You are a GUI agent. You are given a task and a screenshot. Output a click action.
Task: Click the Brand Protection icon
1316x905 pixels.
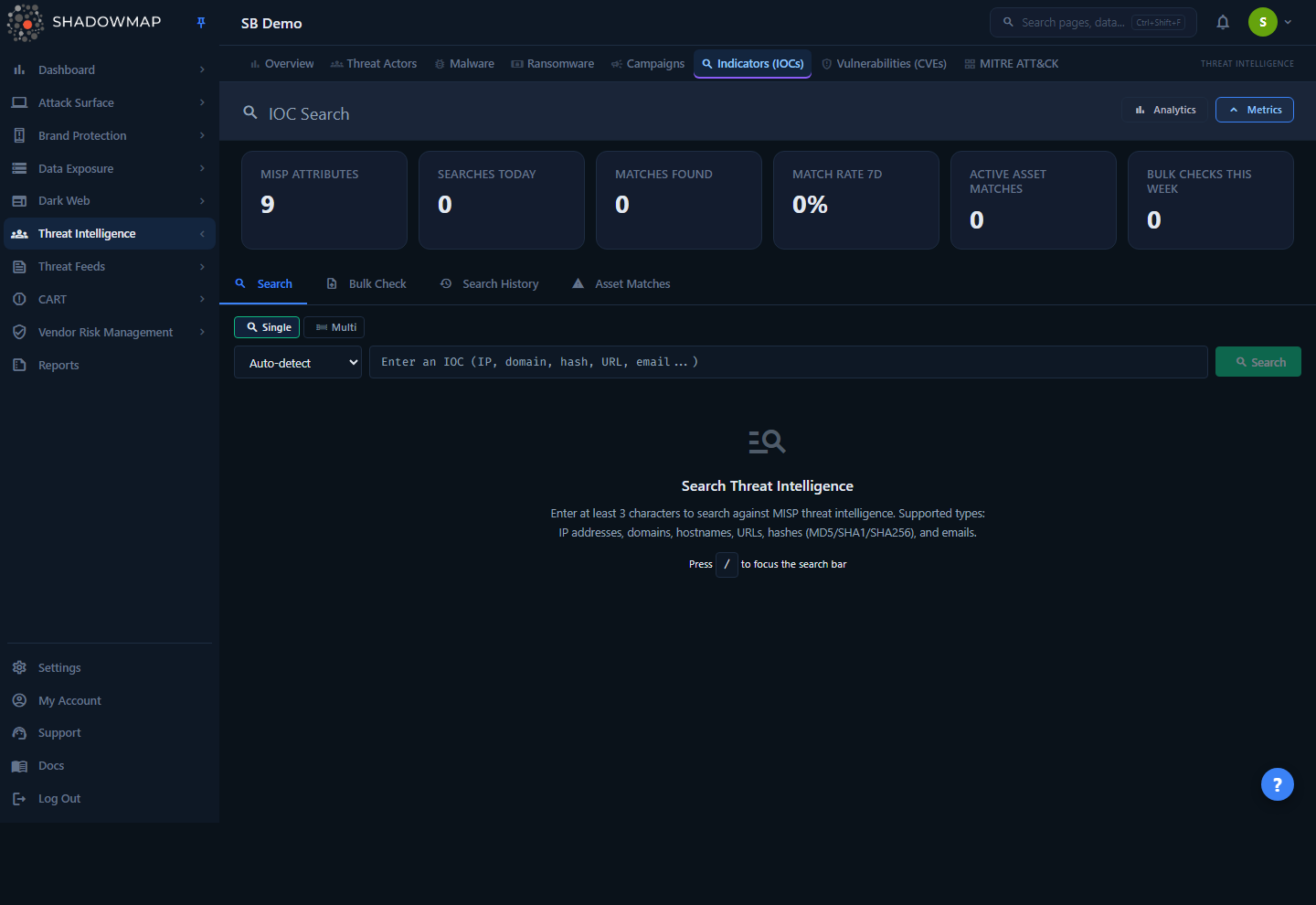(x=19, y=135)
